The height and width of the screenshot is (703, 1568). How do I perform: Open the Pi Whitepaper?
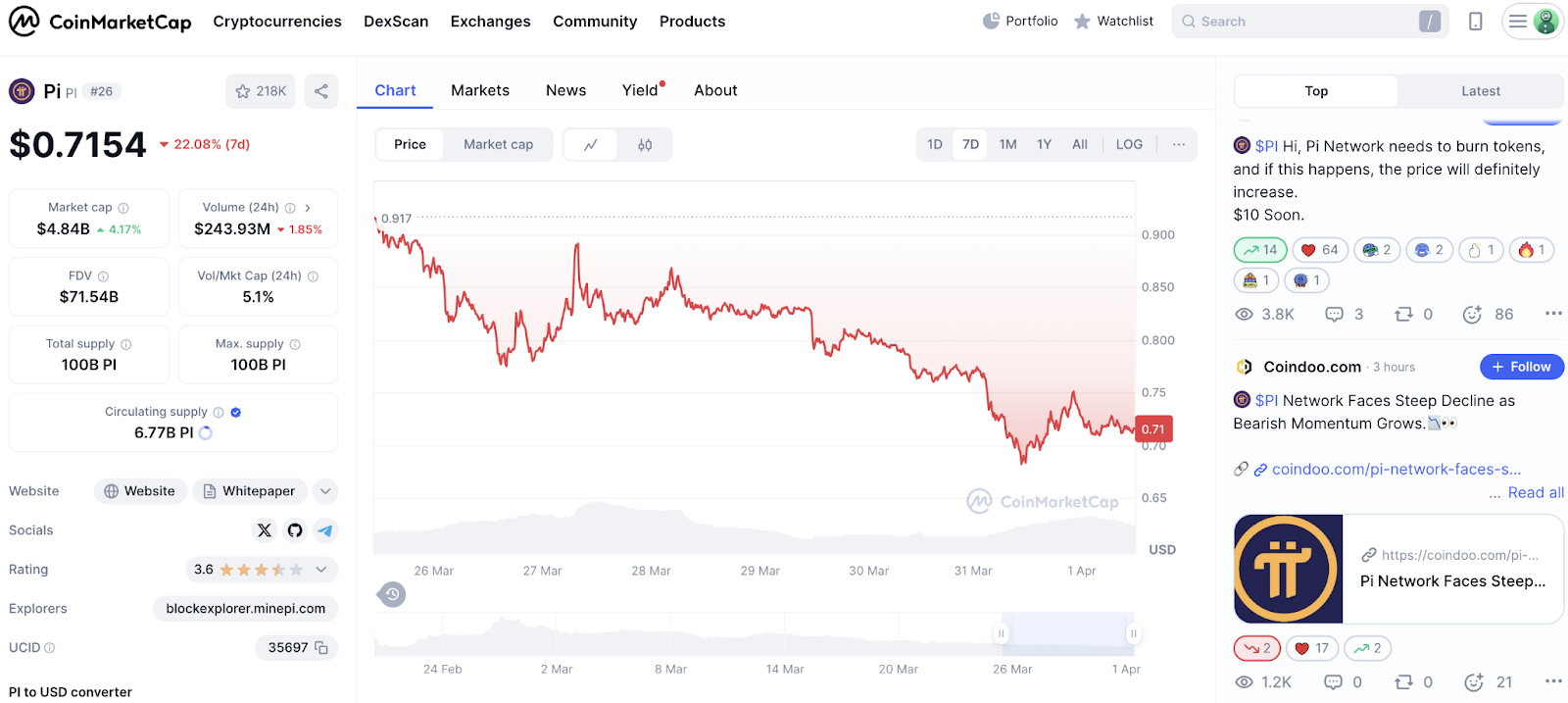click(249, 491)
